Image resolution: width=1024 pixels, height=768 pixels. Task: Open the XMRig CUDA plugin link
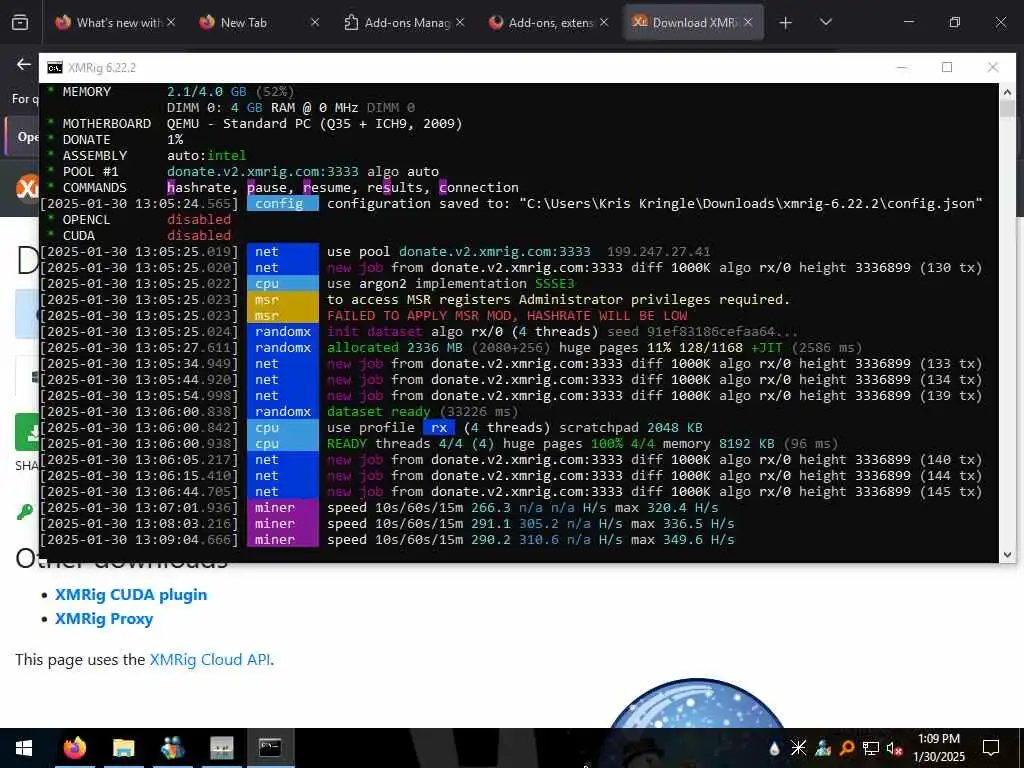[x=131, y=595]
